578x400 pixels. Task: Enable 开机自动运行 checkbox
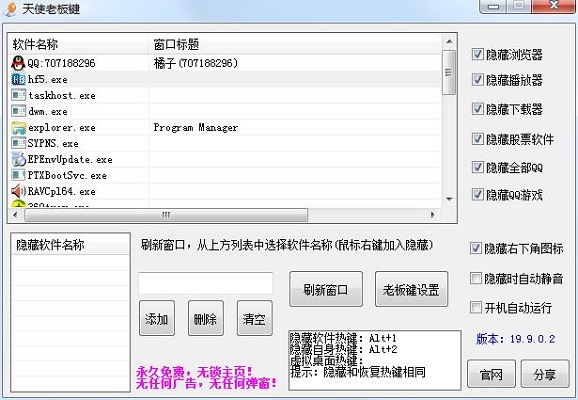click(476, 307)
